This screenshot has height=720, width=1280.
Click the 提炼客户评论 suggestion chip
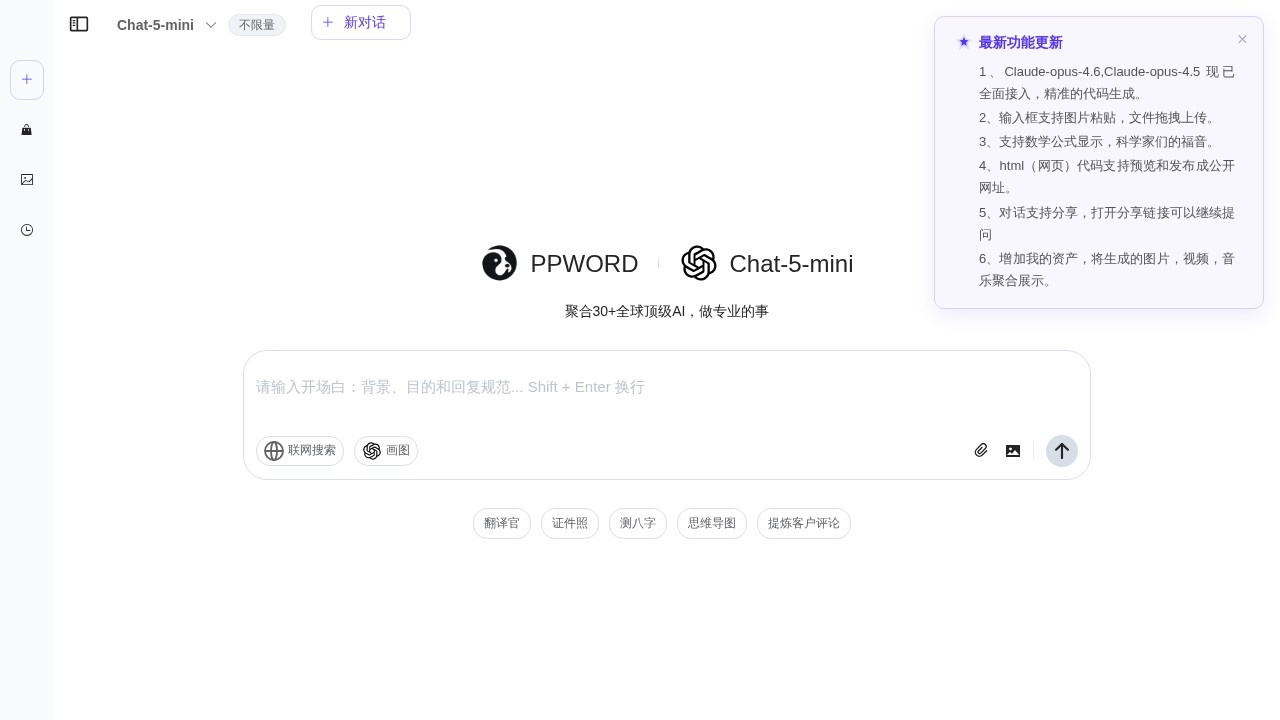click(804, 523)
